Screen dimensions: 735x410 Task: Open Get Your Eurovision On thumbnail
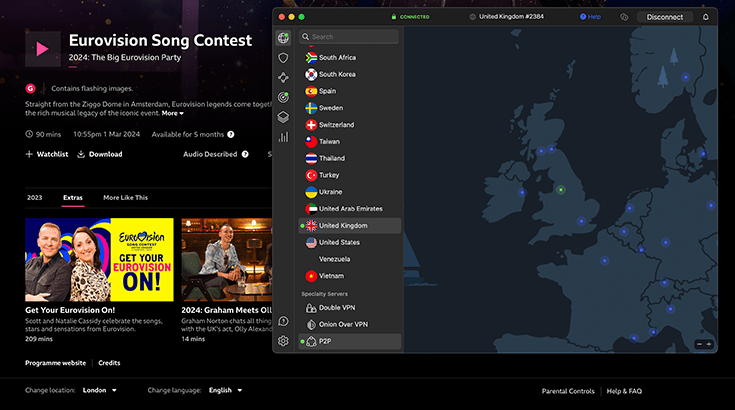(x=99, y=260)
